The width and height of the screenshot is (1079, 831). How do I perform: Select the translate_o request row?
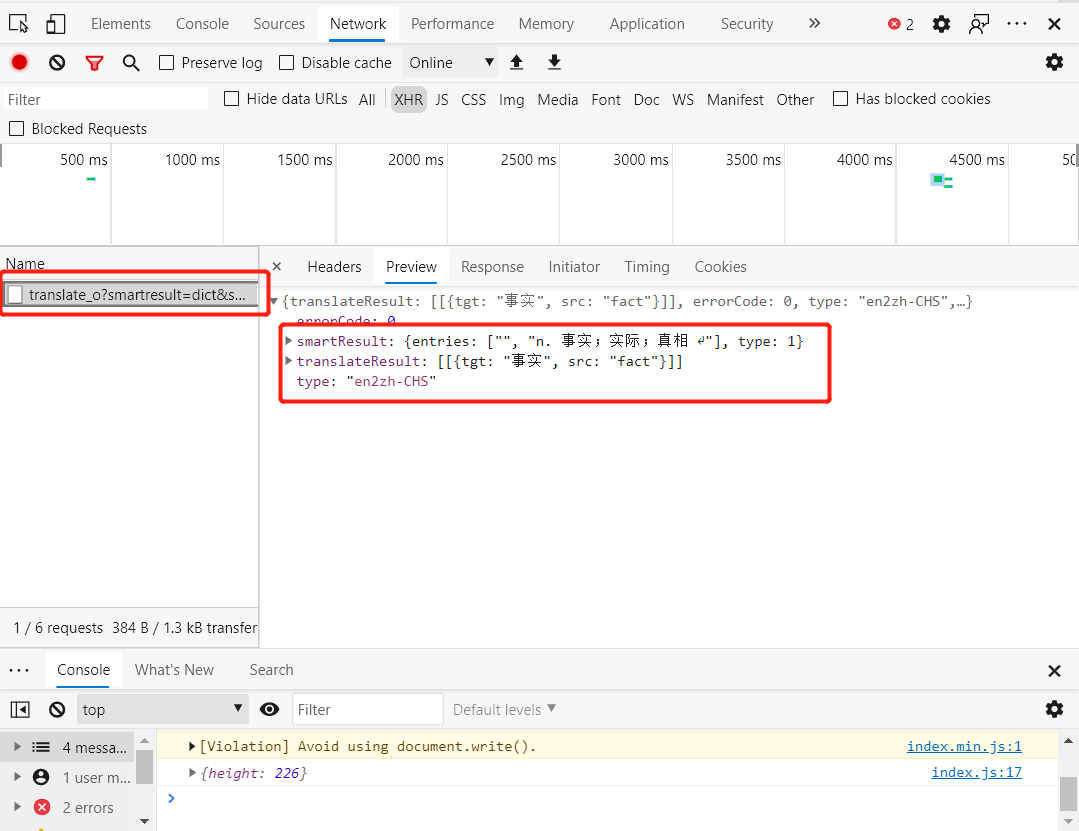131,294
